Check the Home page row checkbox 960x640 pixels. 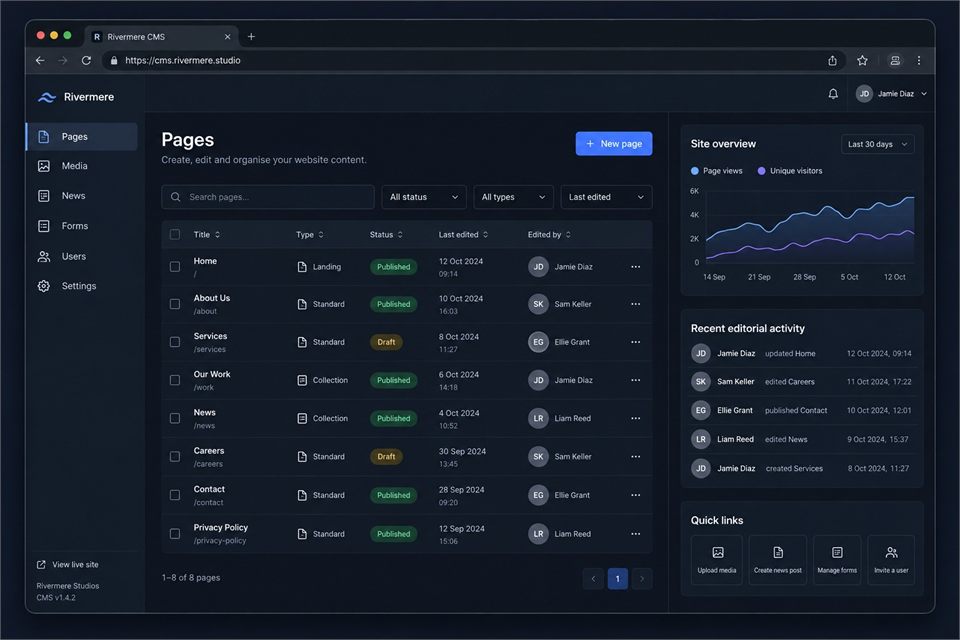(x=175, y=266)
